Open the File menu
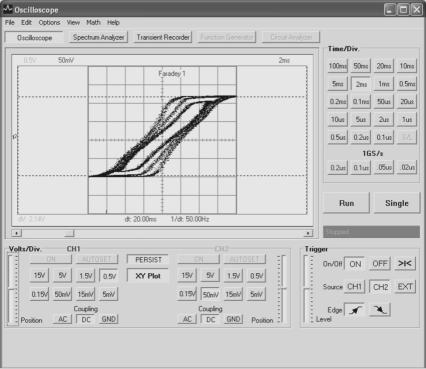 [10, 22]
